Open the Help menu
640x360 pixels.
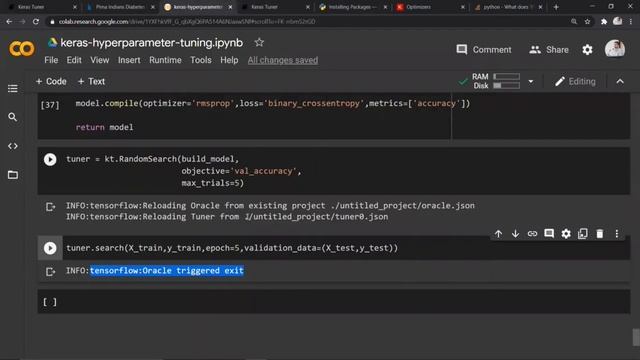229,60
